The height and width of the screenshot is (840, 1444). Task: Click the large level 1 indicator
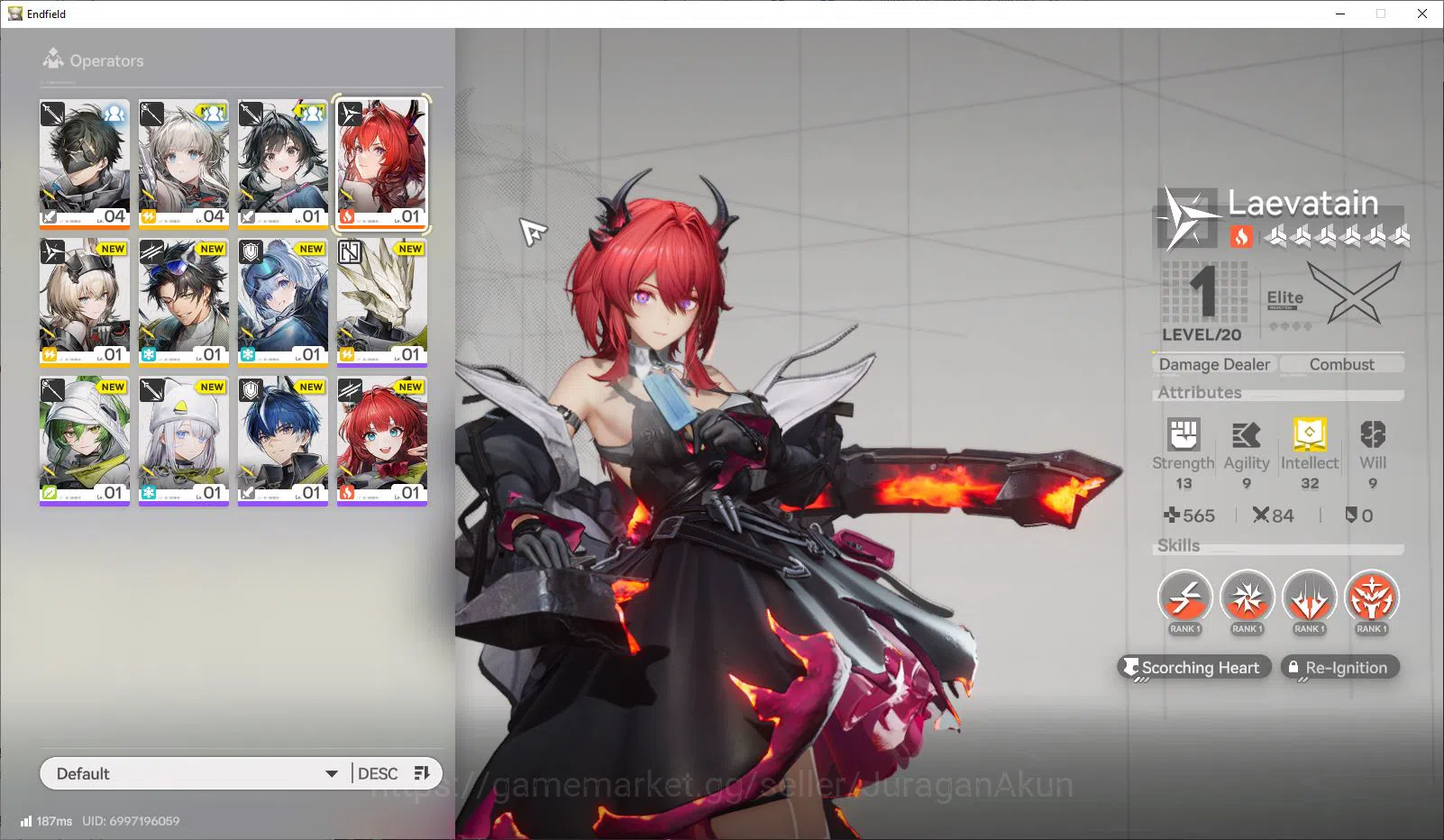point(1203,292)
